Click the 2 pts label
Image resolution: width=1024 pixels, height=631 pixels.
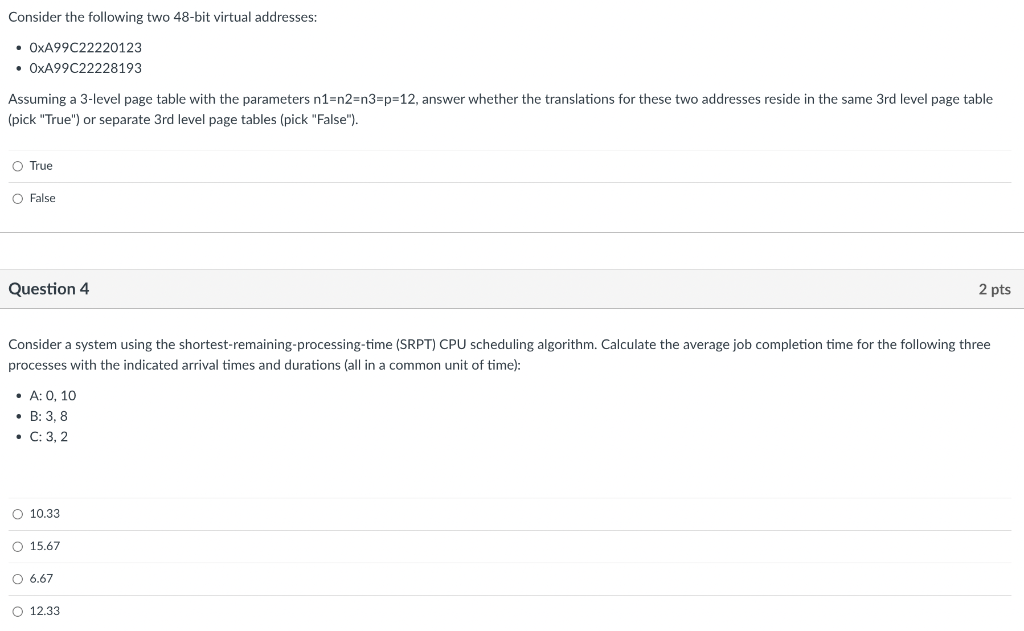tap(994, 289)
